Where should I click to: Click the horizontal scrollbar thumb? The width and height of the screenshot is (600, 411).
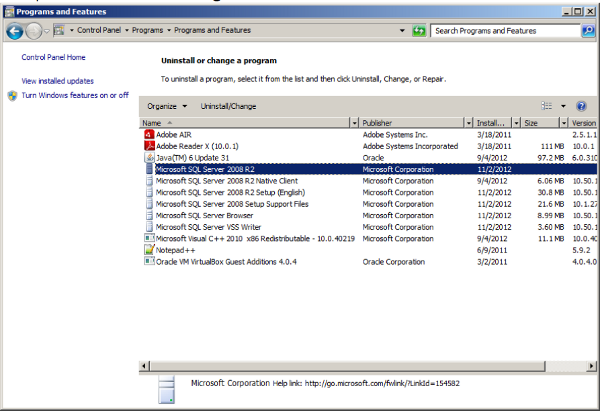click(347, 366)
